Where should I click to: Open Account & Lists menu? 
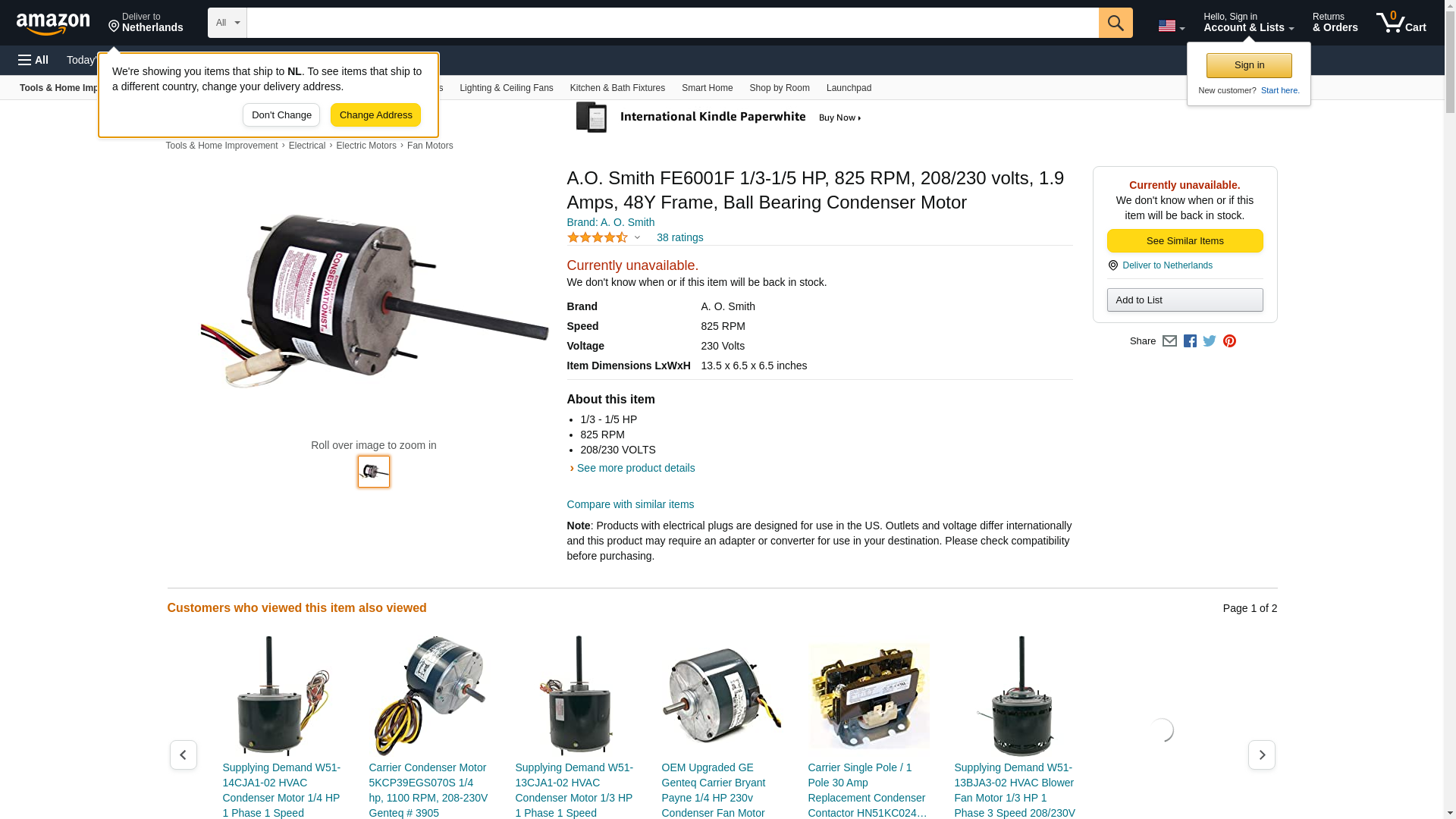[1248, 23]
